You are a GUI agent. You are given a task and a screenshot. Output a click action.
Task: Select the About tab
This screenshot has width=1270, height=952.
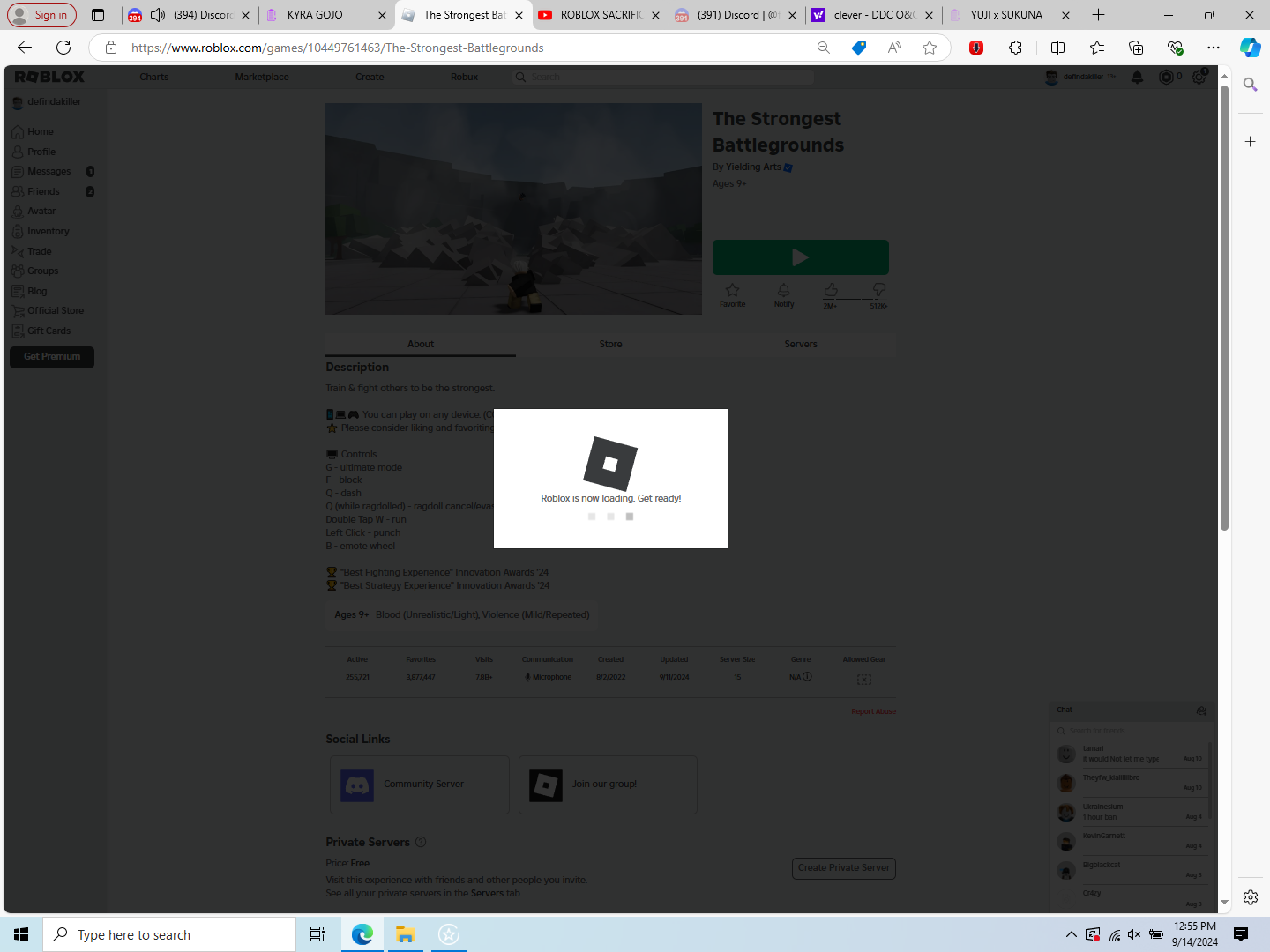[421, 344]
